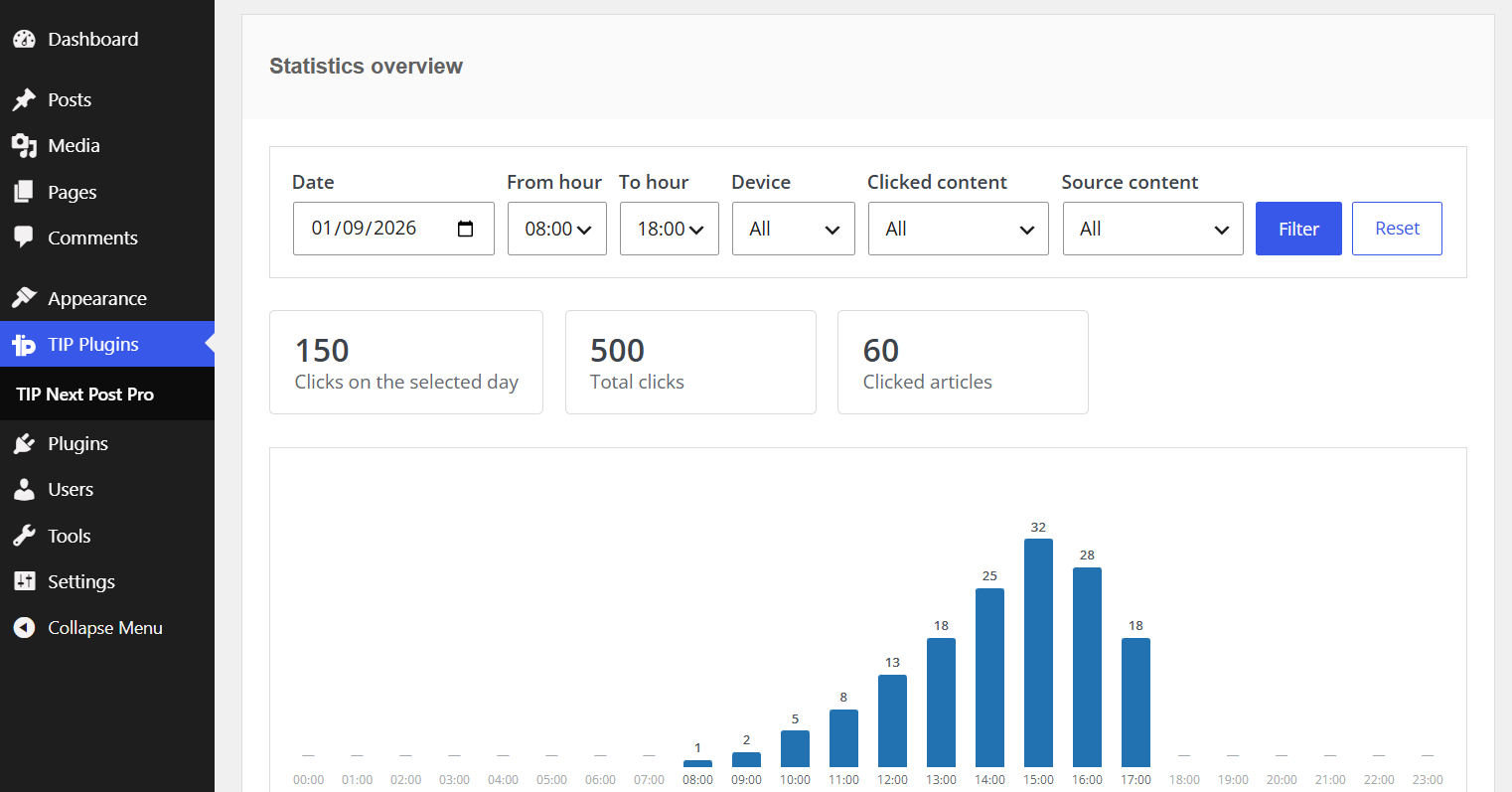The image size is (1512, 792).
Task: Click the 15:00 bar showing 32
Action: coord(1038,653)
